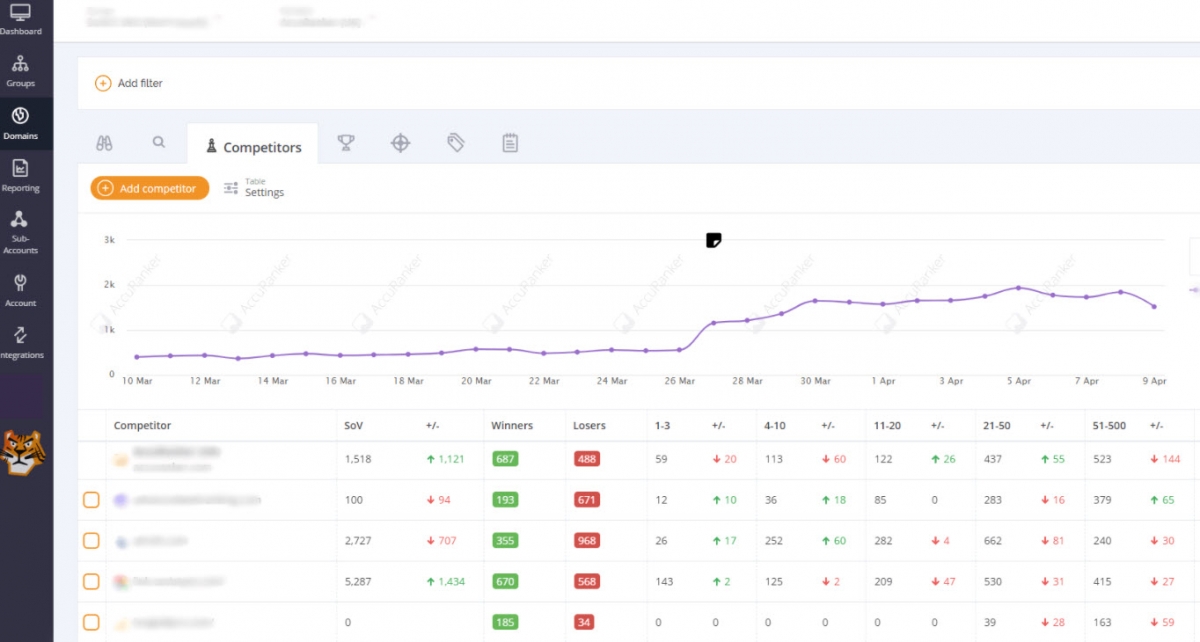Check the box for competitor with SoV 5,287
The width and height of the screenshot is (1200, 642).
[91, 581]
